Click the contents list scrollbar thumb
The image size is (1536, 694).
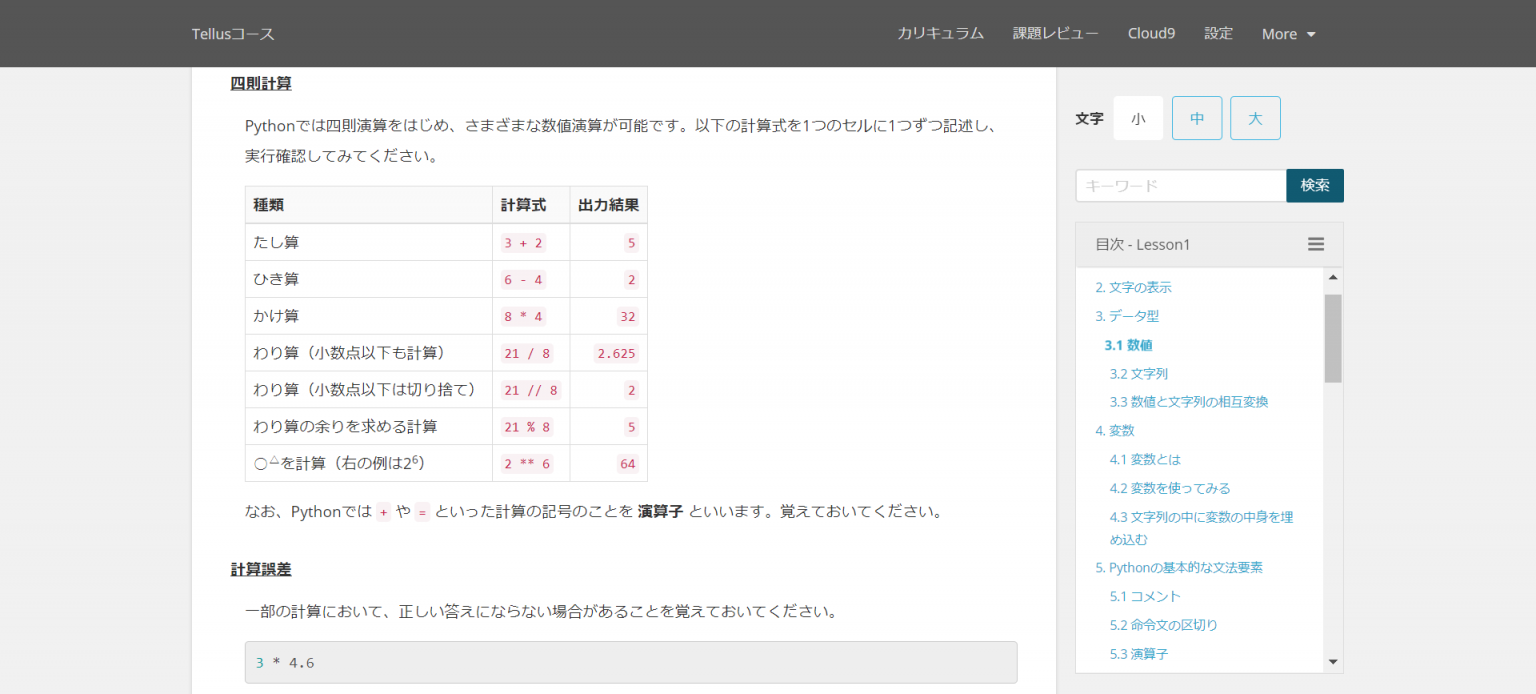point(1333,338)
